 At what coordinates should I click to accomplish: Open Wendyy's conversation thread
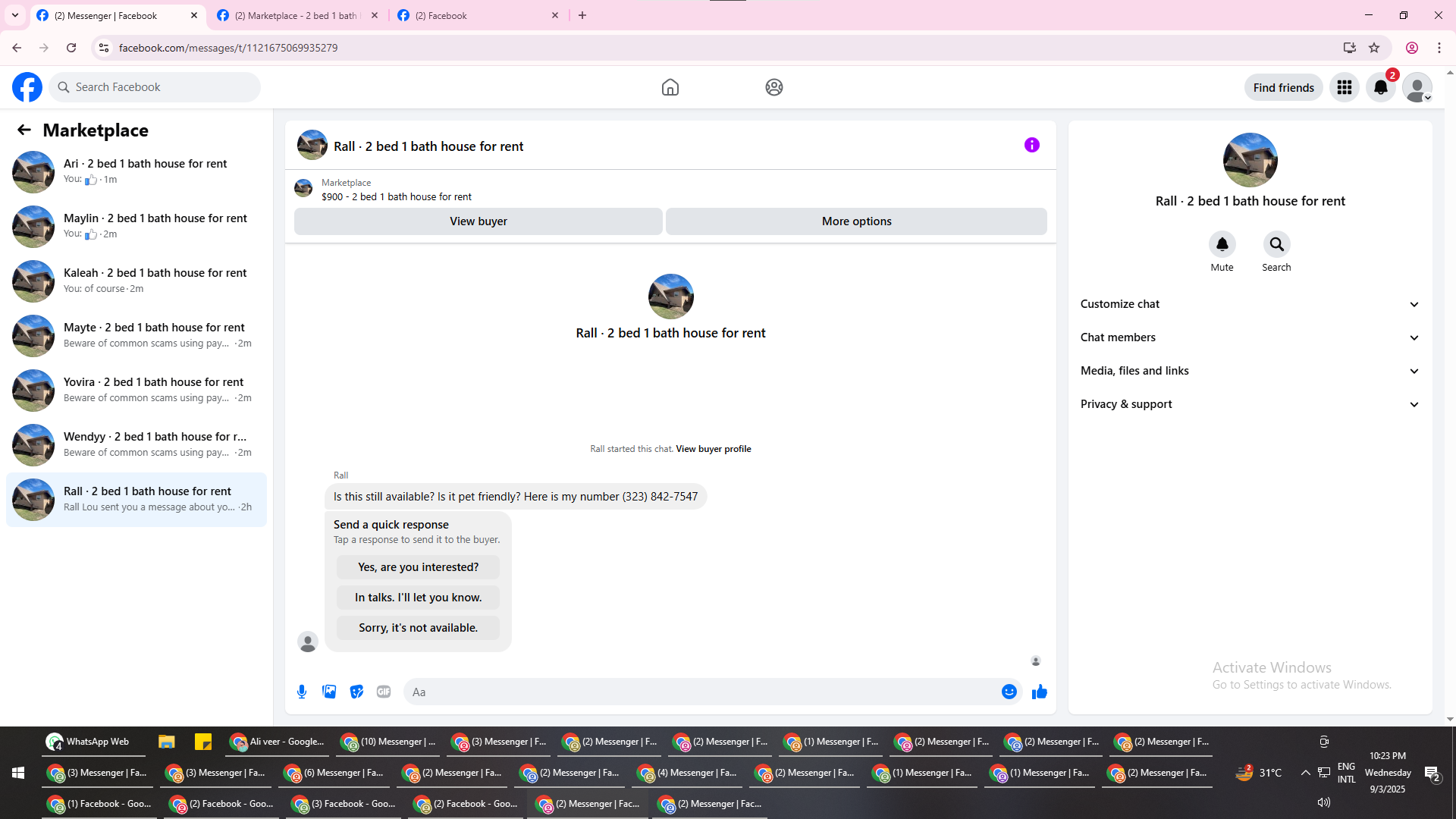tap(136, 445)
